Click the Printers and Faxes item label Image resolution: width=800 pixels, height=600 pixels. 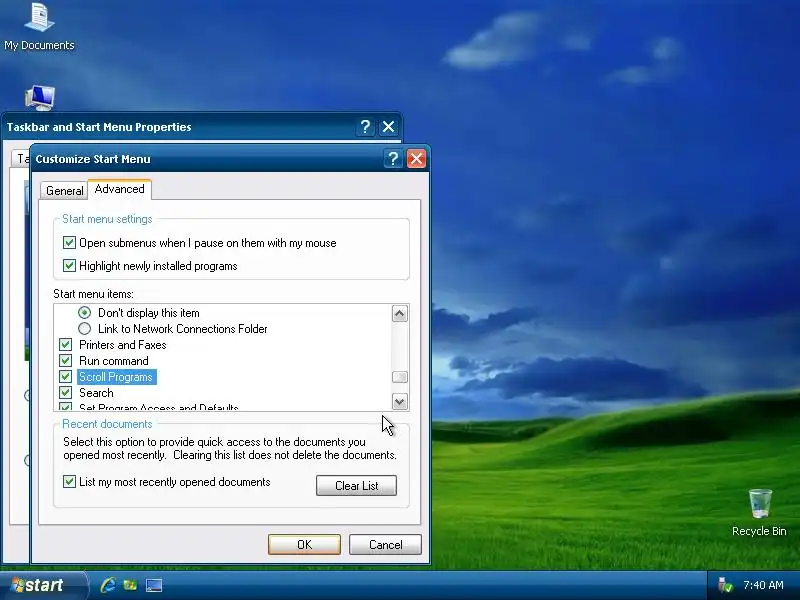click(122, 345)
